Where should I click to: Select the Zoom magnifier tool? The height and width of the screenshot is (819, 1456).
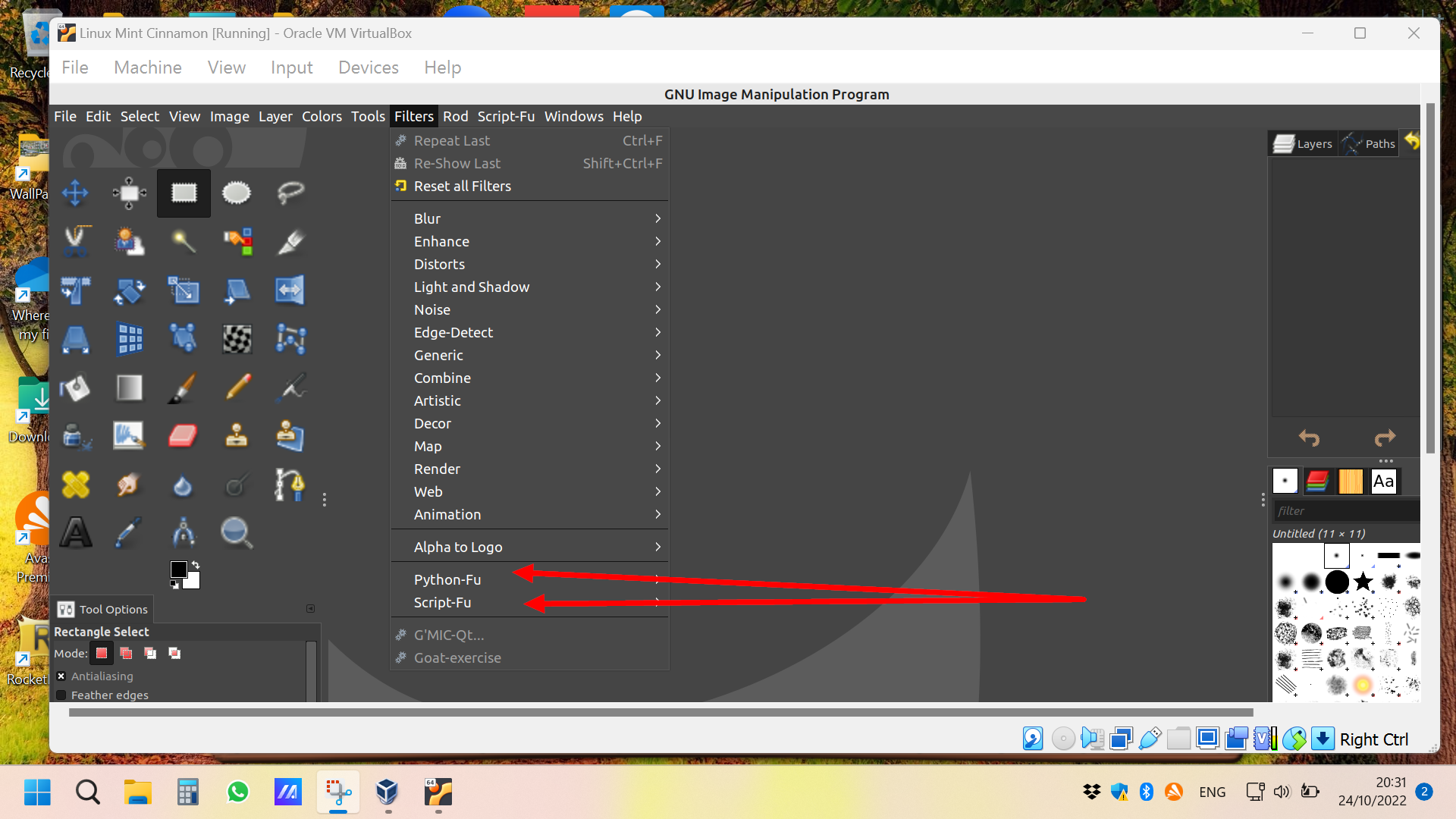[237, 533]
